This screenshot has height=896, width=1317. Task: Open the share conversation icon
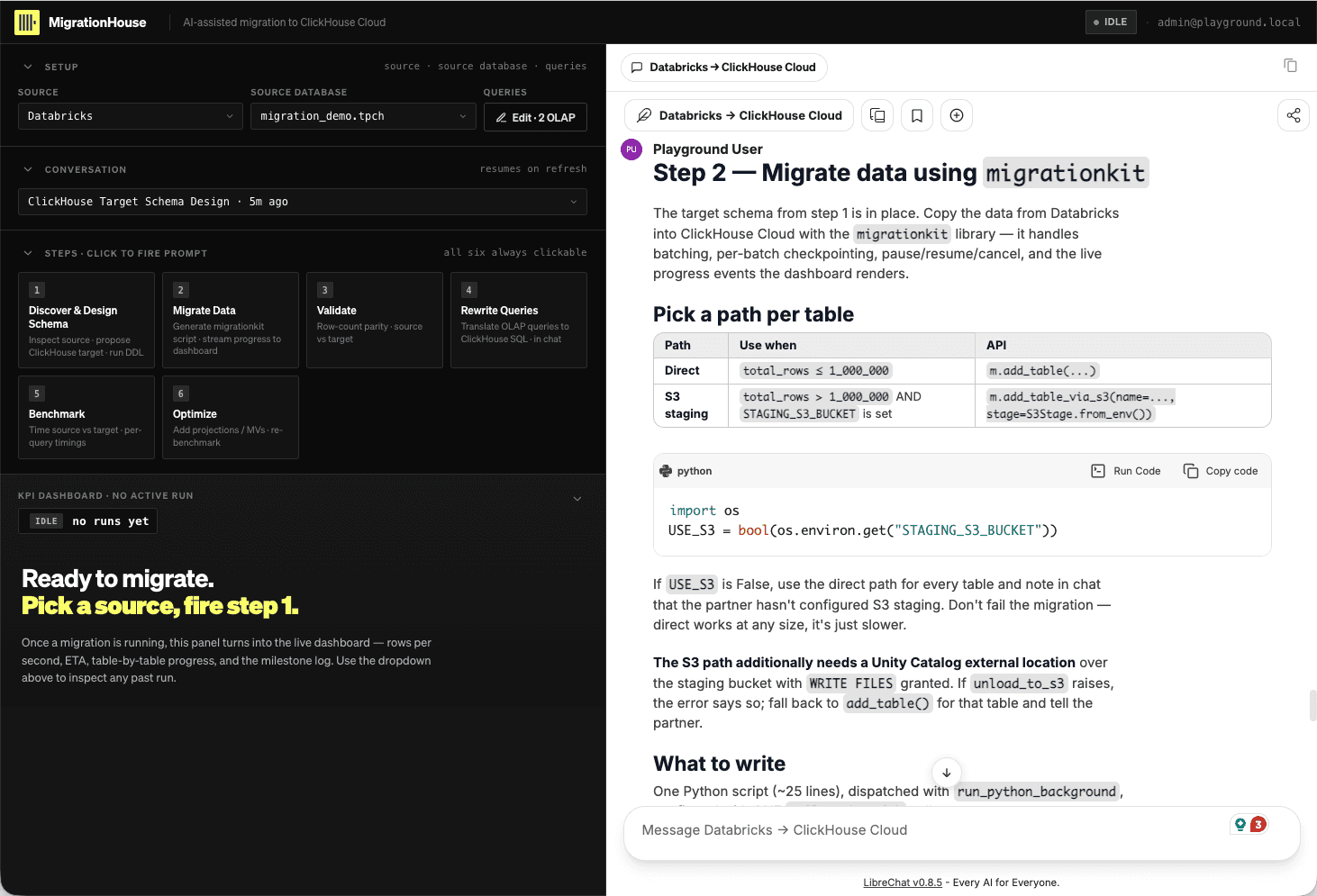(1294, 115)
